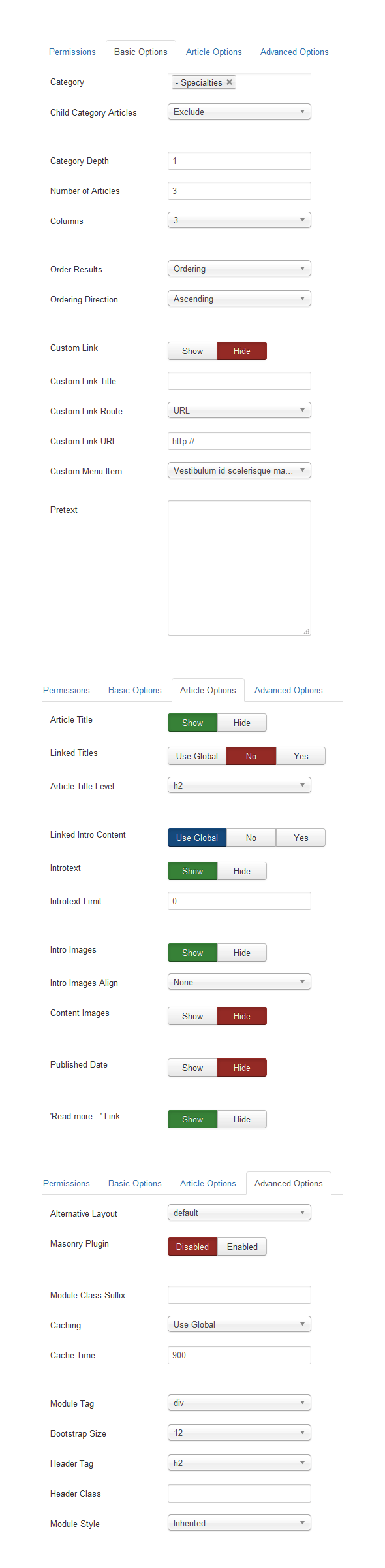Focus the Number of Articles field
The height and width of the screenshot is (1568, 385).
(x=239, y=191)
